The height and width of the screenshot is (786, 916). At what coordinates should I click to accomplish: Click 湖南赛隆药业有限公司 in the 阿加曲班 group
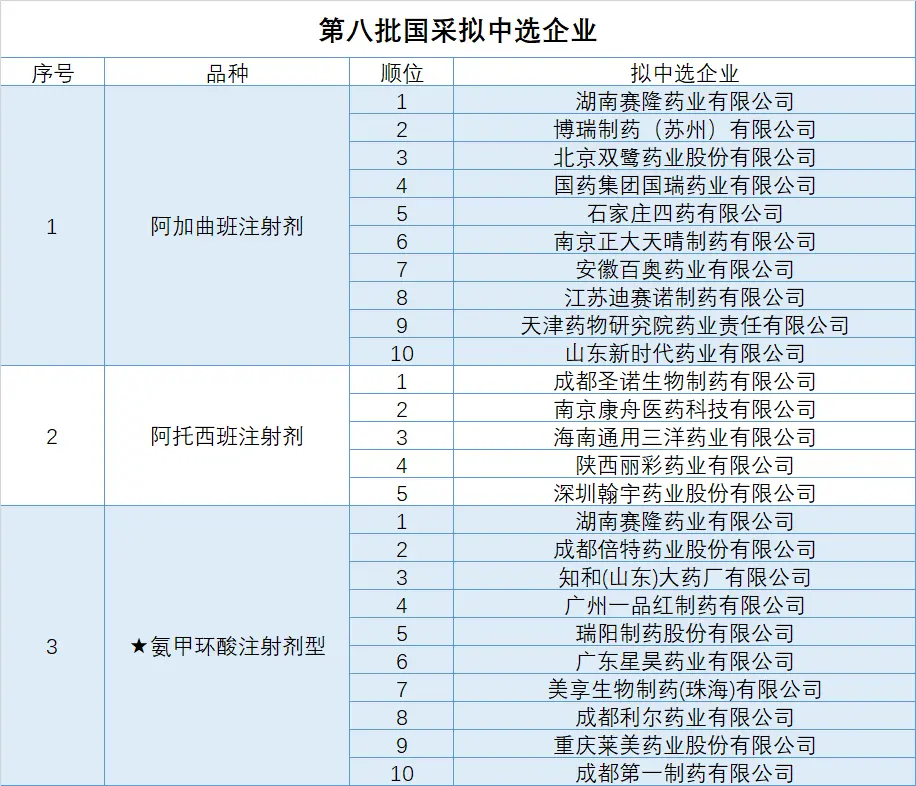click(x=685, y=102)
